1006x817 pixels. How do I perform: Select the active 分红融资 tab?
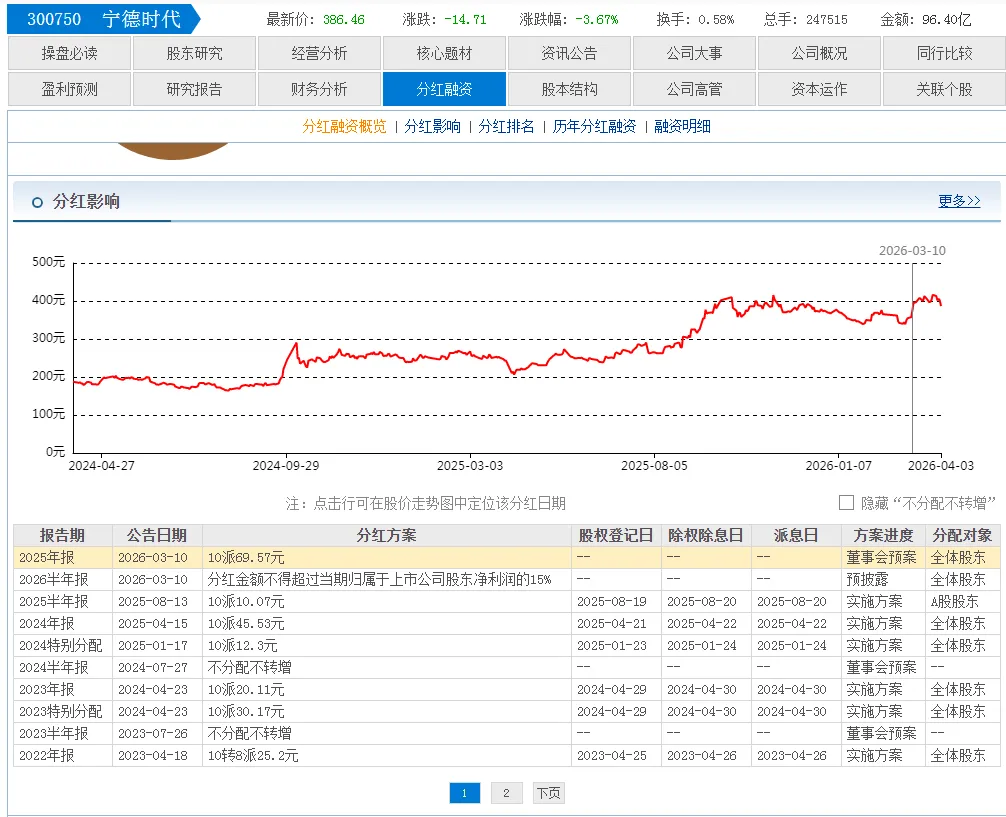pos(445,89)
